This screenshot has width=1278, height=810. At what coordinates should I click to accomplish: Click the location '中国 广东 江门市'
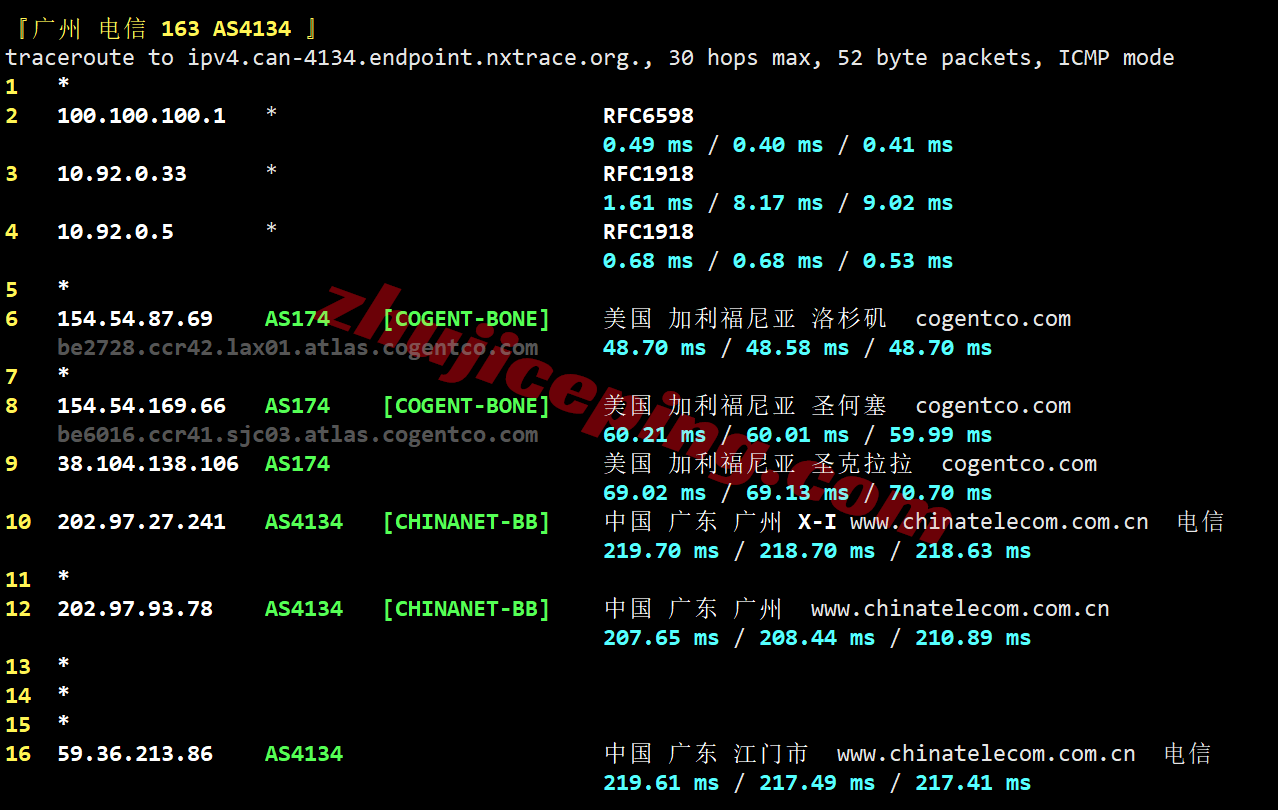(706, 754)
